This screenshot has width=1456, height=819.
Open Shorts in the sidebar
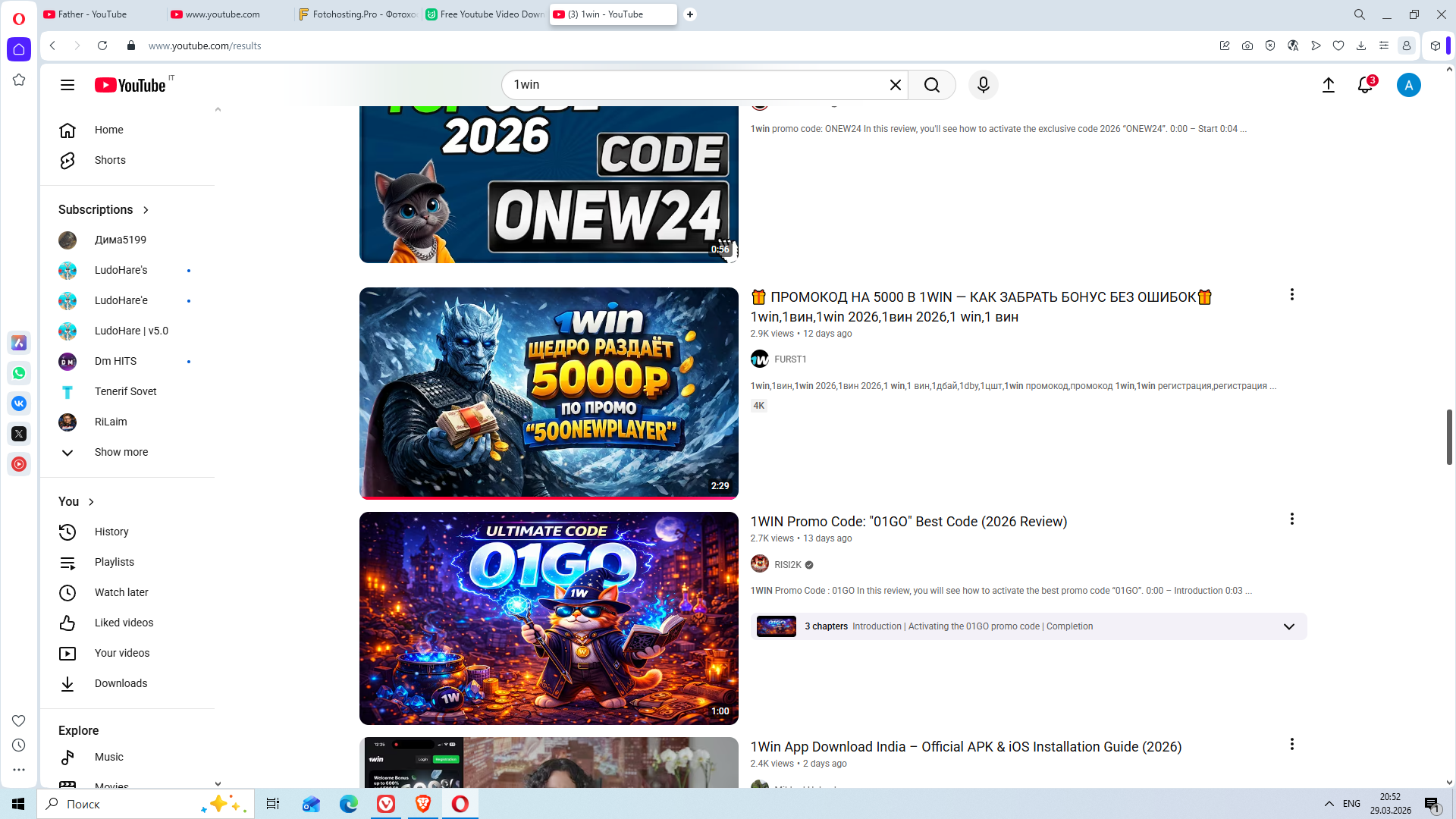[x=110, y=160]
